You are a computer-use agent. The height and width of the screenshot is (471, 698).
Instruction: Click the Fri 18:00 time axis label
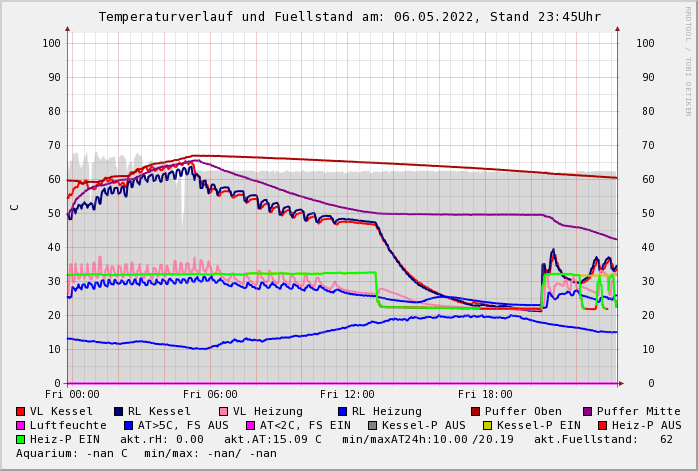coord(485,395)
